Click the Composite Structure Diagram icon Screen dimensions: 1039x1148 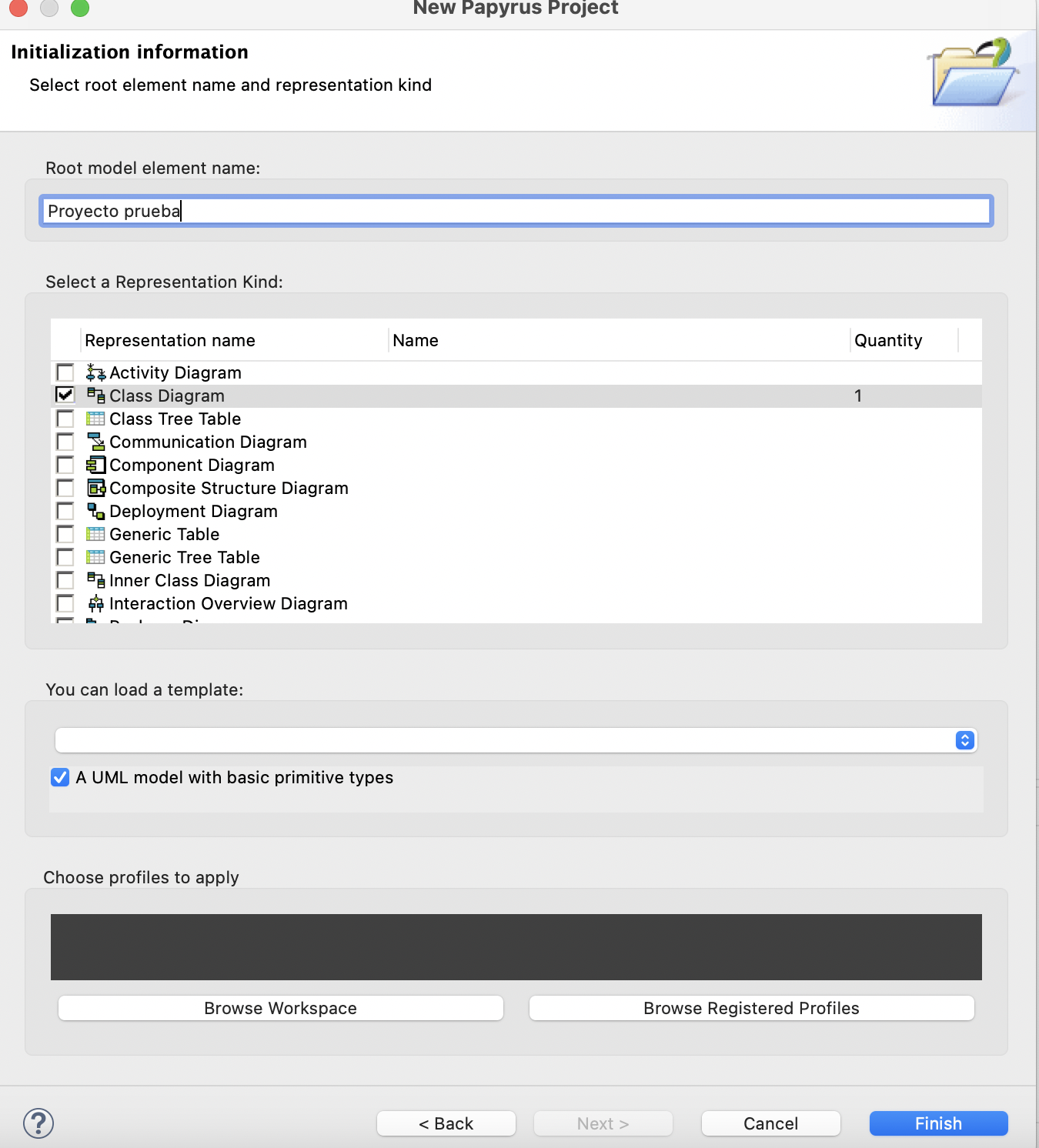[x=95, y=489]
